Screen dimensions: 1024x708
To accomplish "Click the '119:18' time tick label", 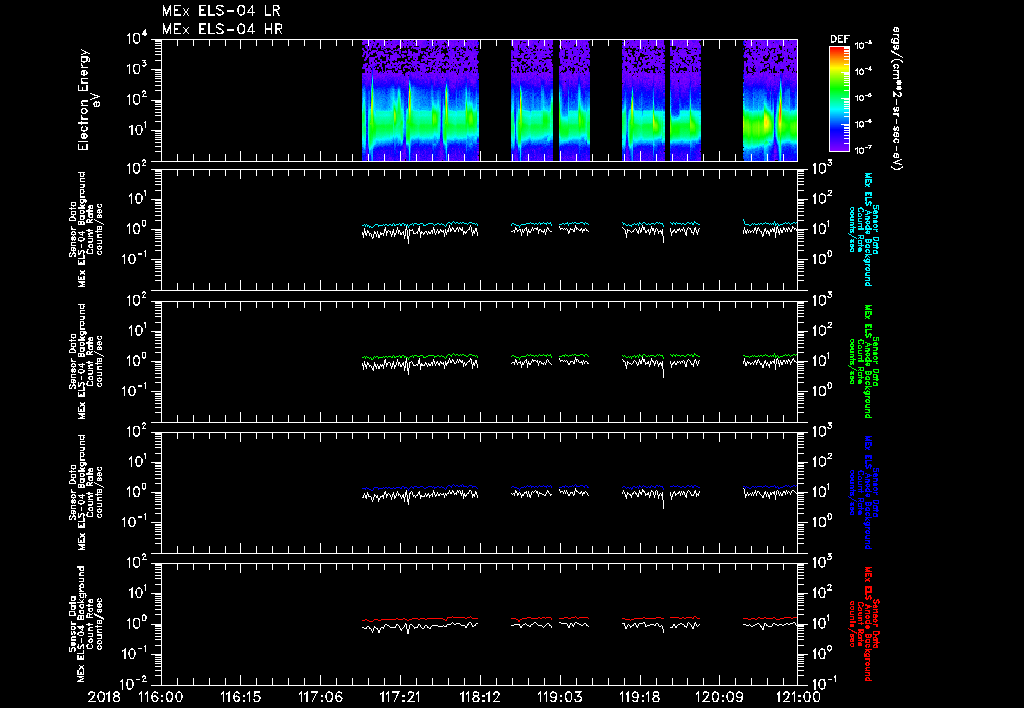I will tap(639, 698).
